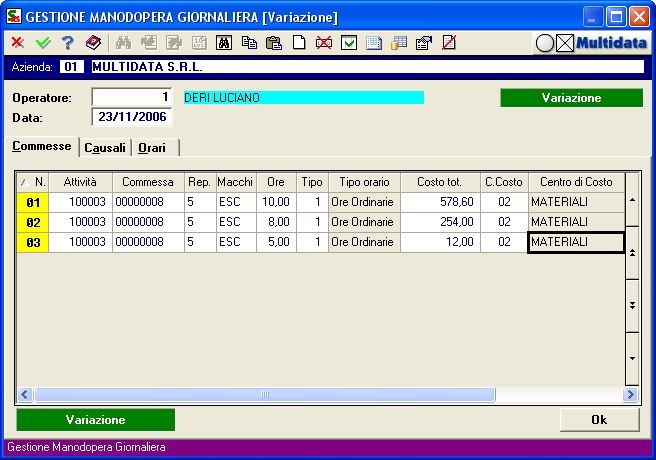Click the Data field showing 23/11/2006
The image size is (656, 460).
(132, 117)
